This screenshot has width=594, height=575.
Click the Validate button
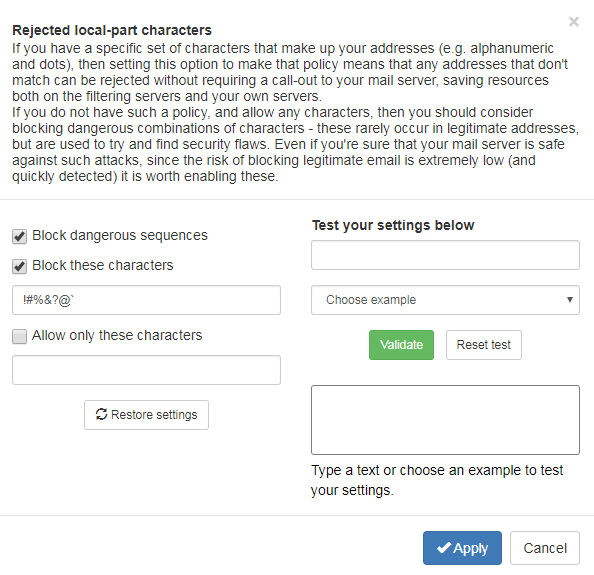click(401, 345)
